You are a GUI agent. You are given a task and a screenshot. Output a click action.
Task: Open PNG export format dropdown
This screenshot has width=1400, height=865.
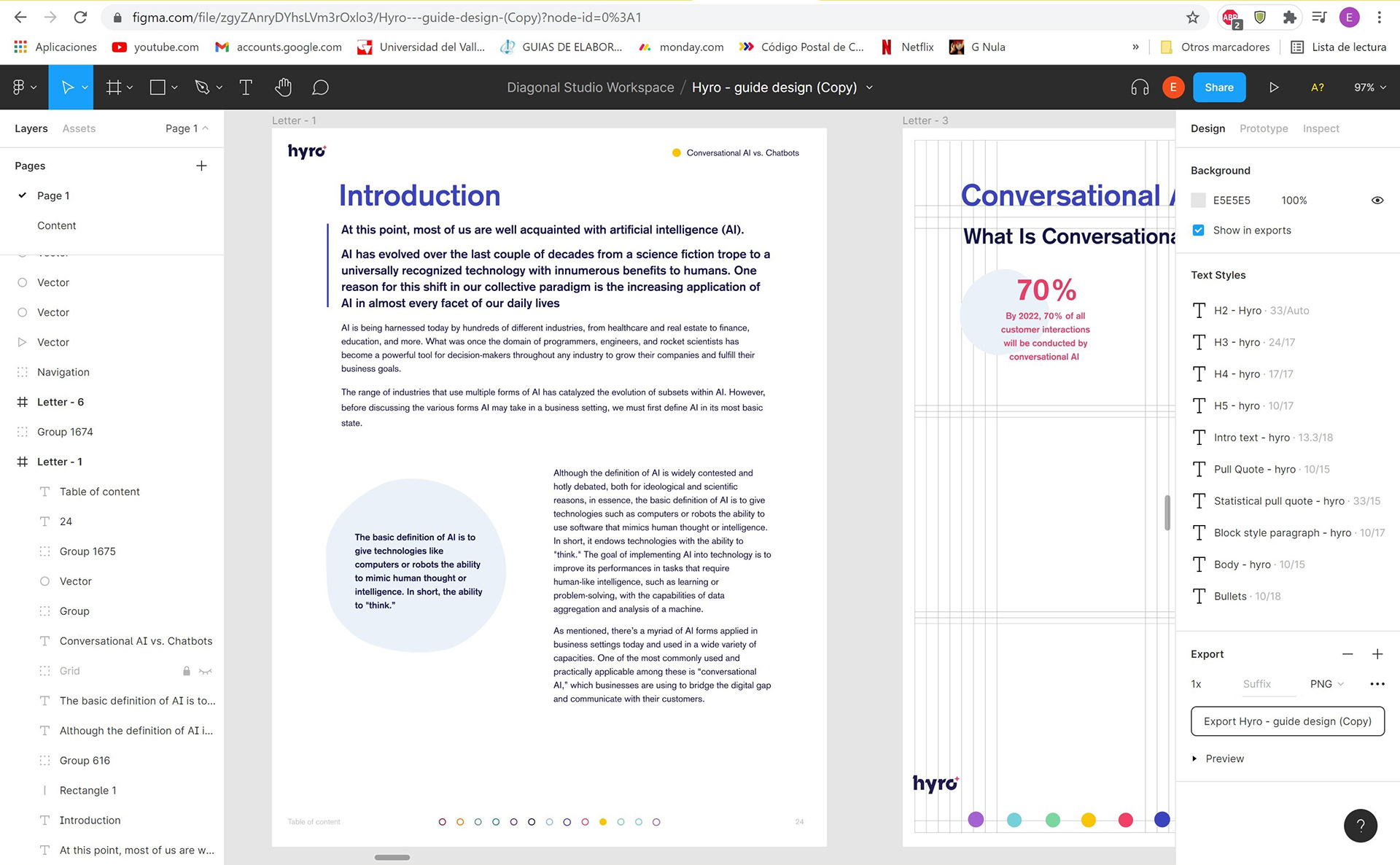(x=1326, y=684)
